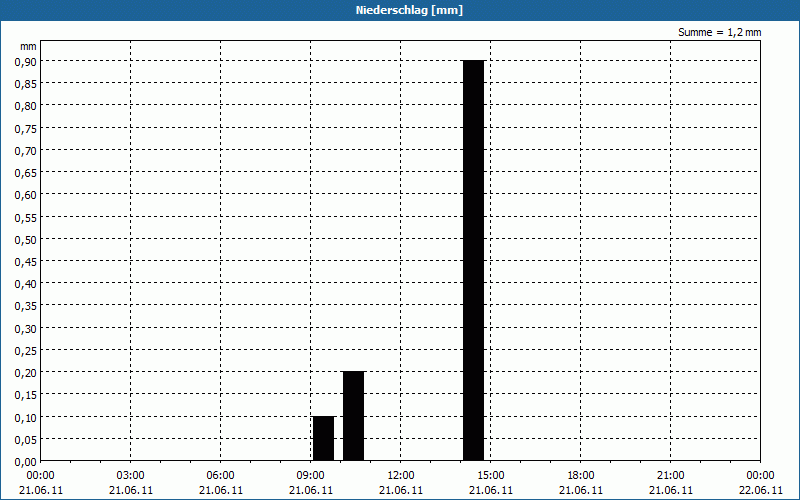This screenshot has width=800, height=500.
Task: Click the 03:00 time axis label
Action: (131, 475)
